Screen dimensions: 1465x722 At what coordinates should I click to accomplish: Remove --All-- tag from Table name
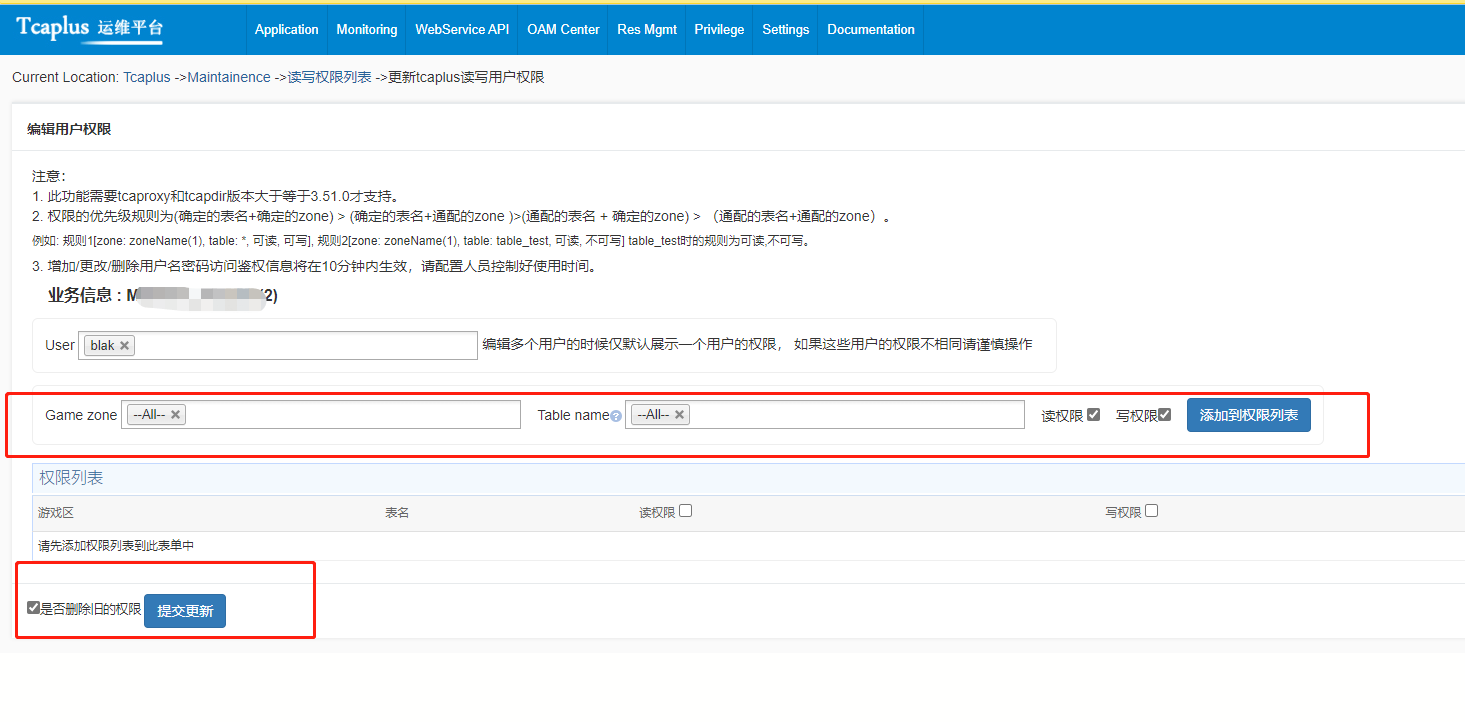pyautogui.click(x=680, y=415)
